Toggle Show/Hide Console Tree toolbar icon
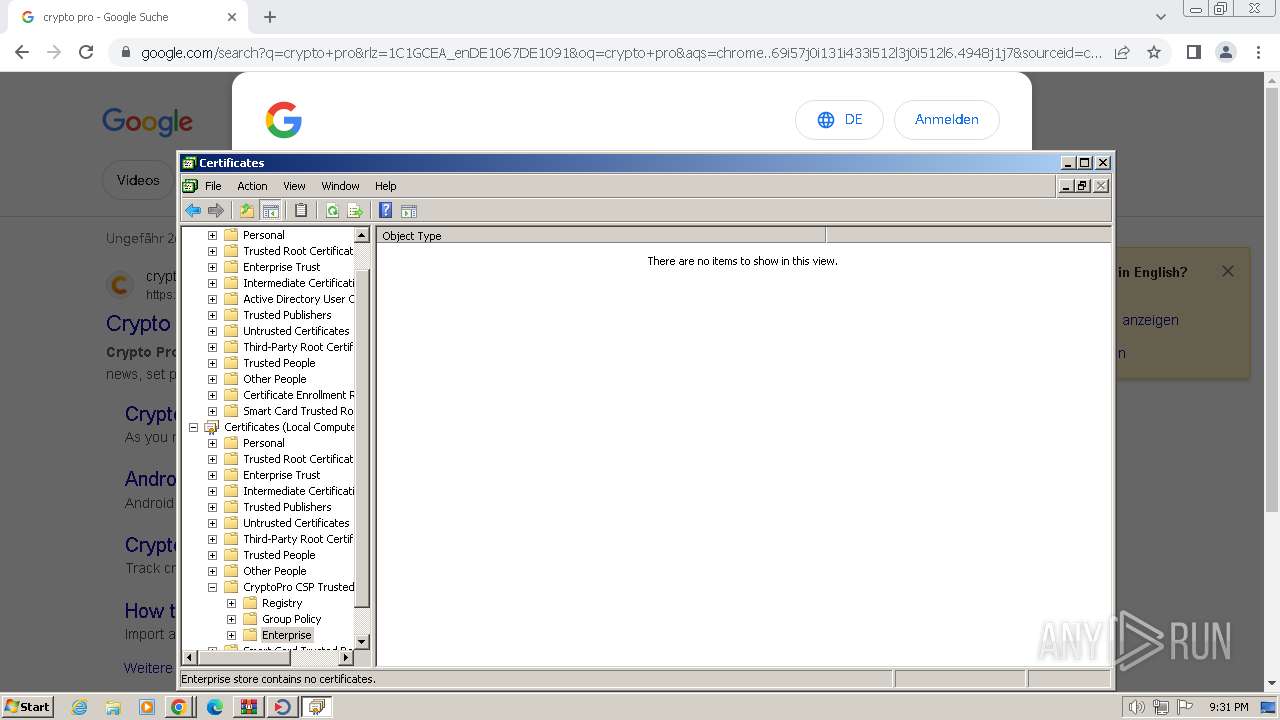This screenshot has height=720, width=1280. 270,210
